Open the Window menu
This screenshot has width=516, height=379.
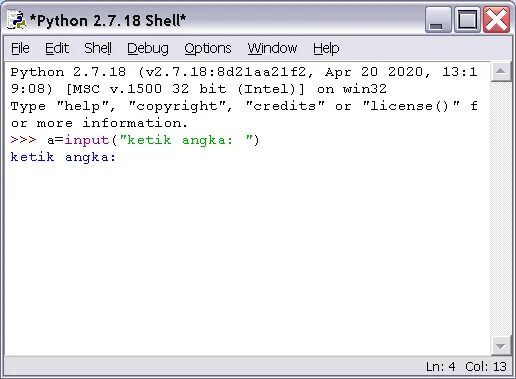(272, 48)
